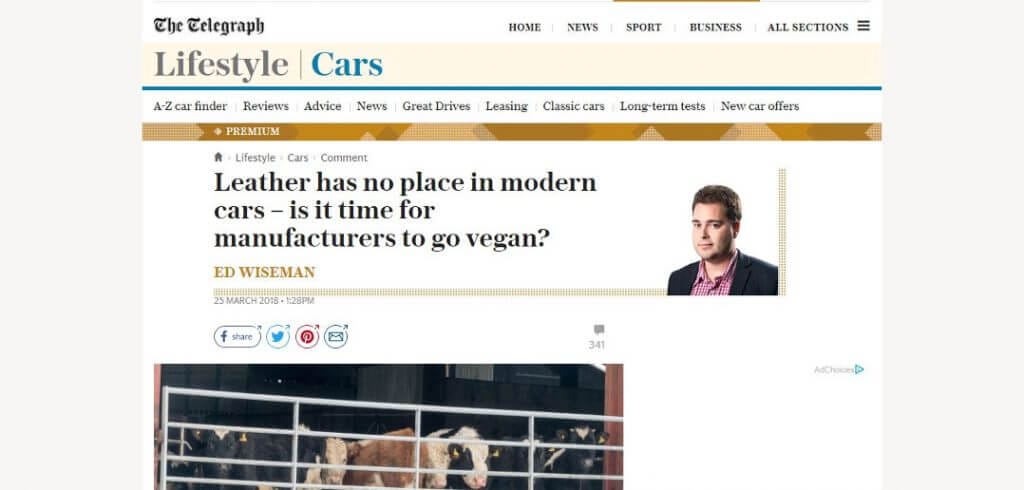Select NEWS in top navigation
Viewport: 1024px width, 490px height.
tap(583, 27)
